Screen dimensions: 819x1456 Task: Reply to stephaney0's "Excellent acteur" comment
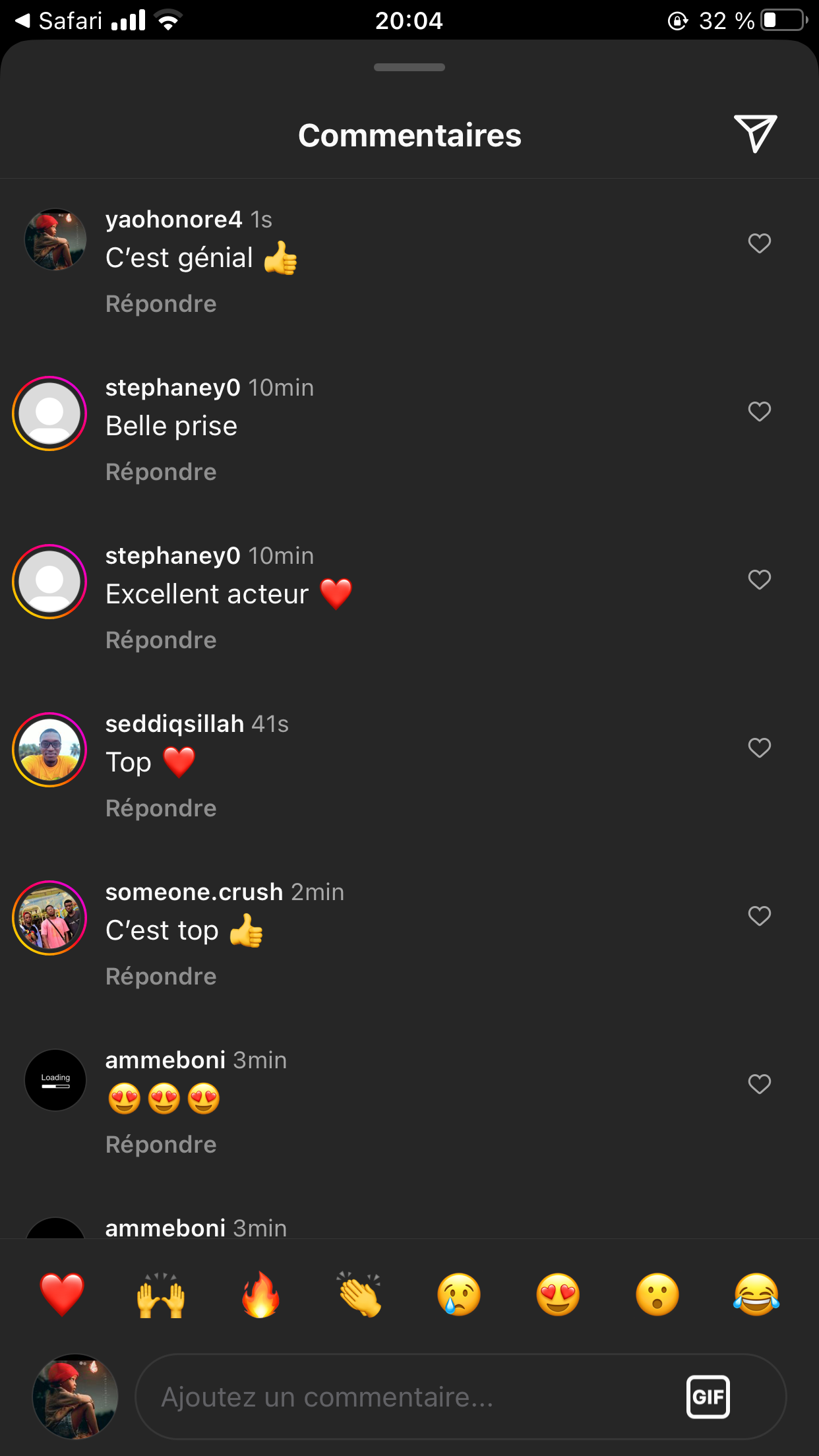pos(161,640)
